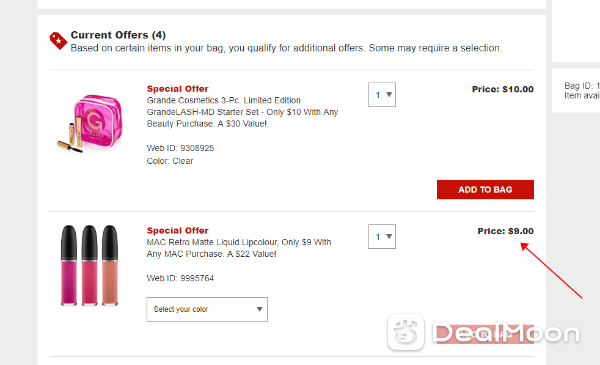Click the red Current Offers tag icon
The image size is (600, 365).
click(x=58, y=40)
